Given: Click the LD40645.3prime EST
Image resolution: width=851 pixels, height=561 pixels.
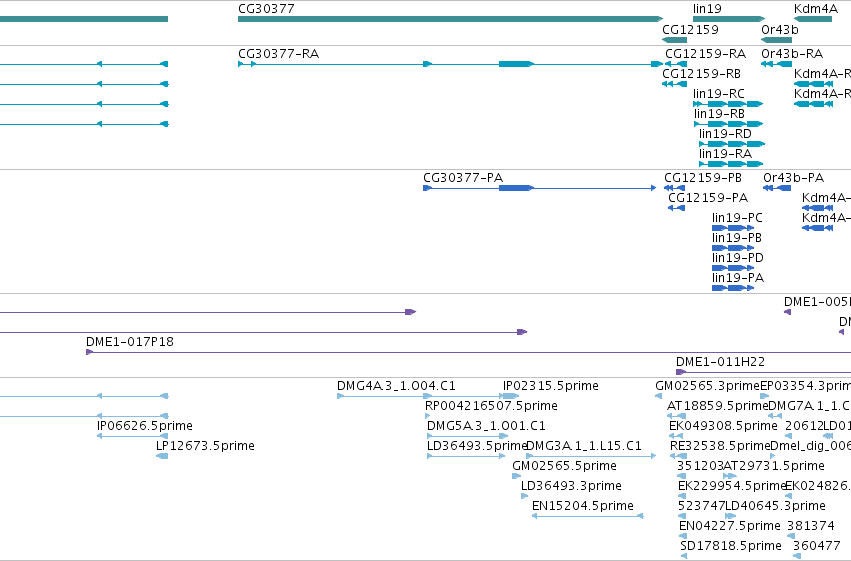Looking at the screenshot, I should (x=731, y=517).
